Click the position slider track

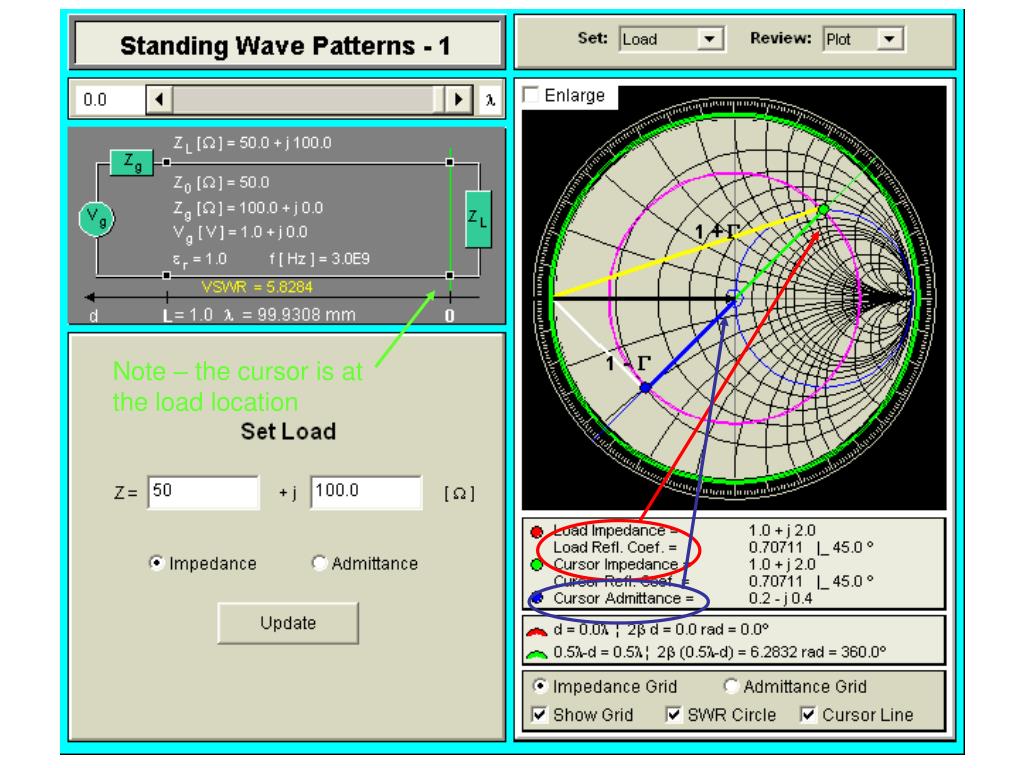tap(308, 100)
